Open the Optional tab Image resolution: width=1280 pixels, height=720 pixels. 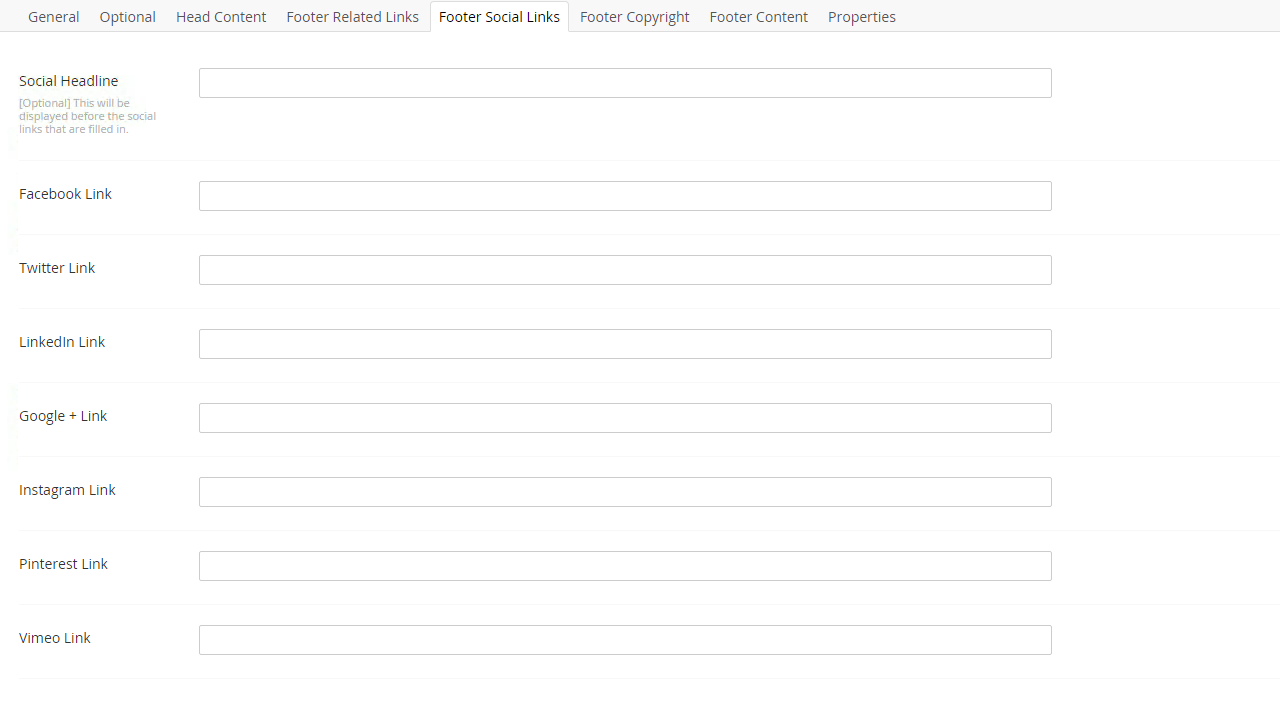click(x=128, y=17)
